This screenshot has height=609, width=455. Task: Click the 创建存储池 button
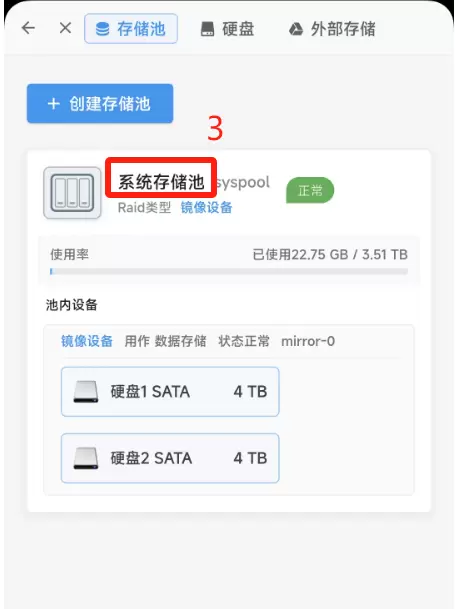tap(100, 103)
